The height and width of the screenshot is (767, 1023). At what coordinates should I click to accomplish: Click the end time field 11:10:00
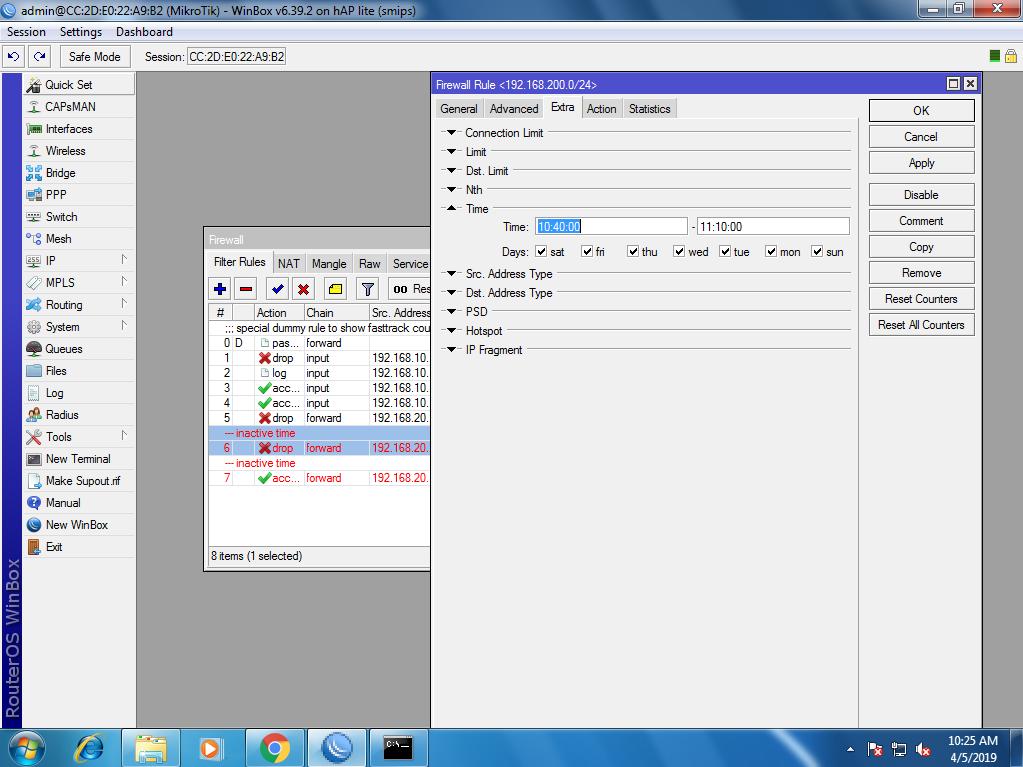[x=773, y=226]
